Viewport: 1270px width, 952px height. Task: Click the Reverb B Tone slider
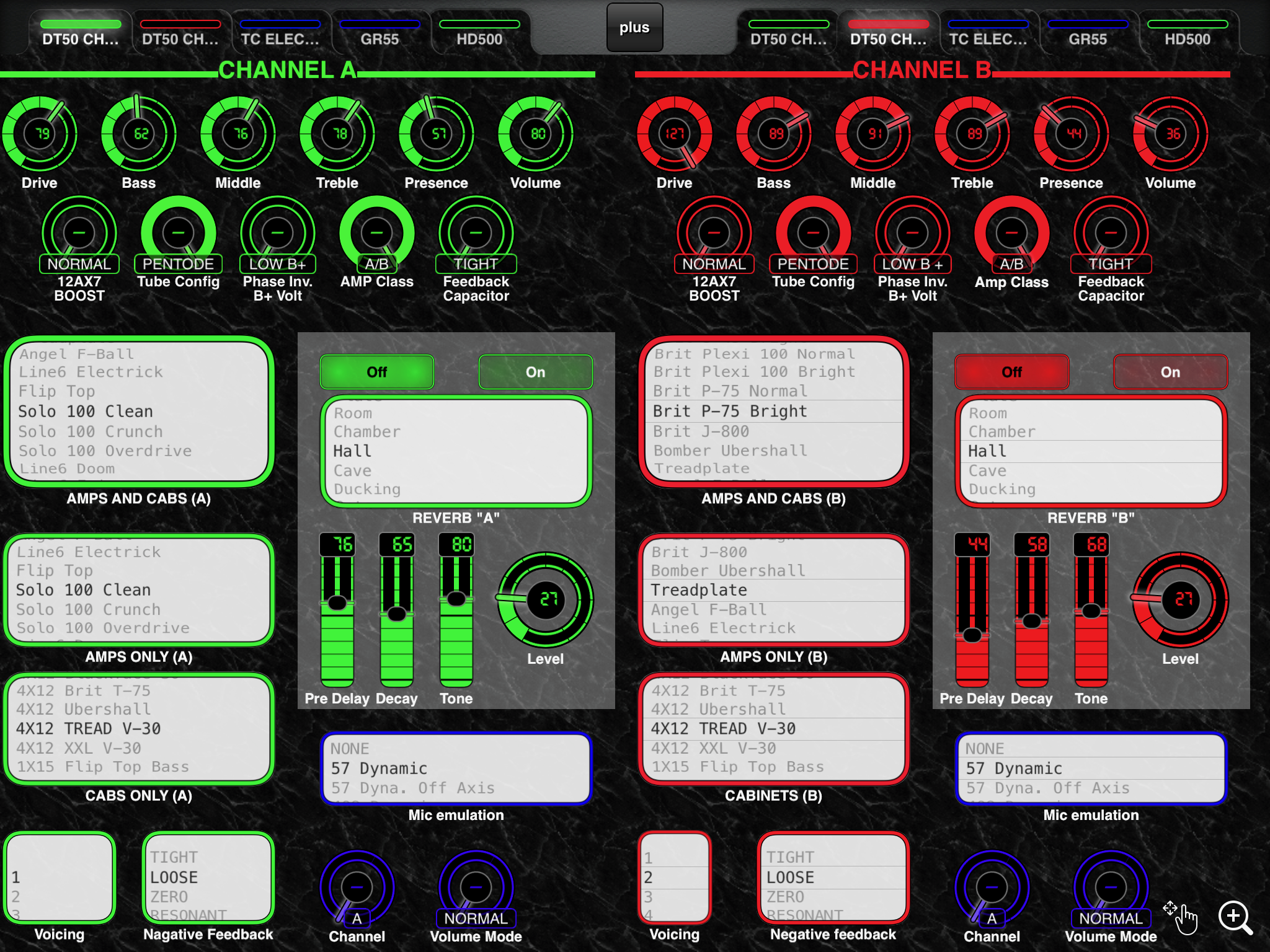(x=1091, y=610)
